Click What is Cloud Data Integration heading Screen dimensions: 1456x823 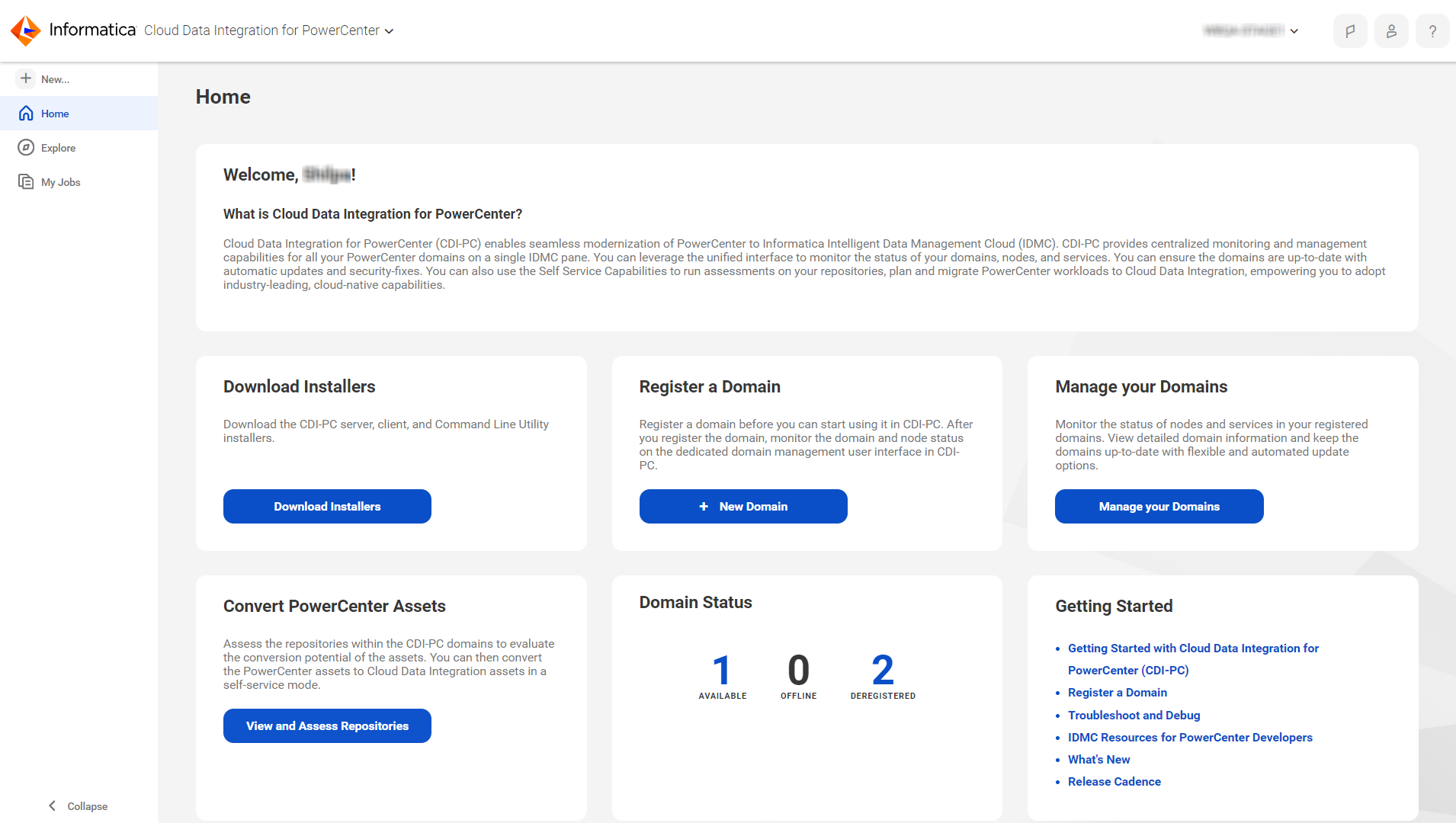(x=373, y=214)
